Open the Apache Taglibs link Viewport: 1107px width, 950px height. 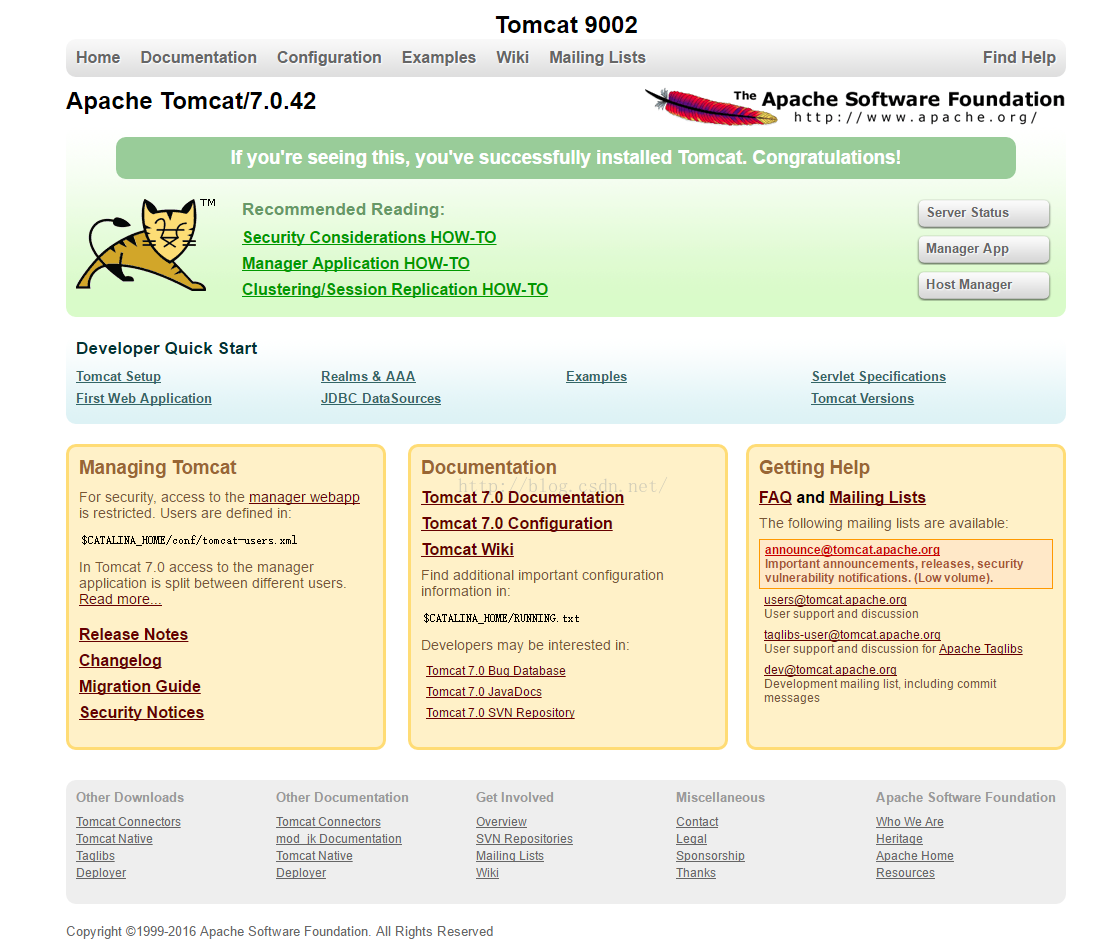[981, 649]
